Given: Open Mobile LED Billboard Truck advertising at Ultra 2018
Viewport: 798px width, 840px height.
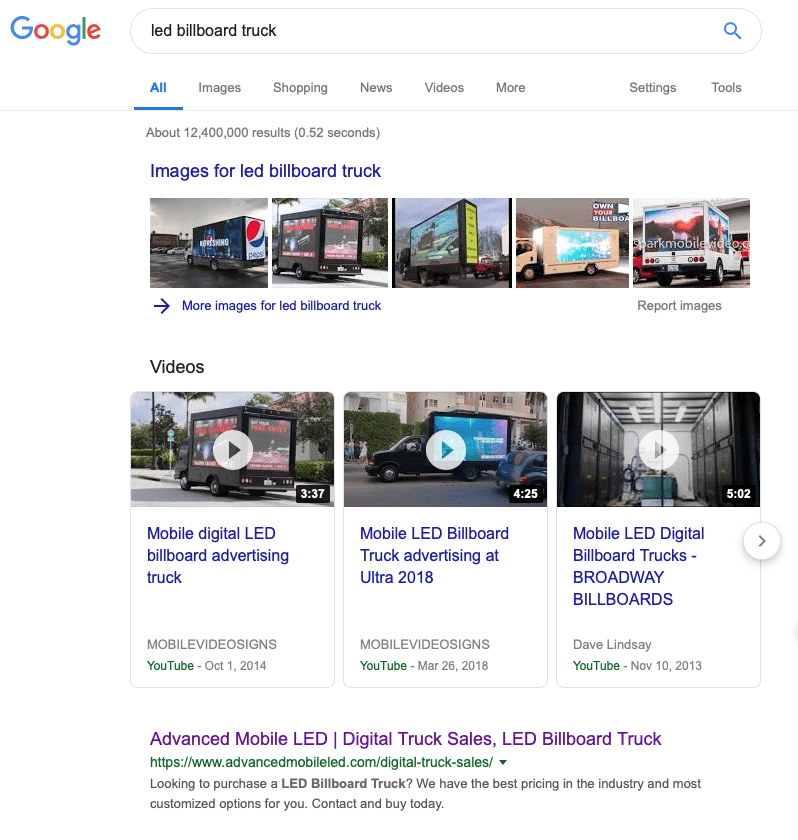Looking at the screenshot, I should [434, 556].
